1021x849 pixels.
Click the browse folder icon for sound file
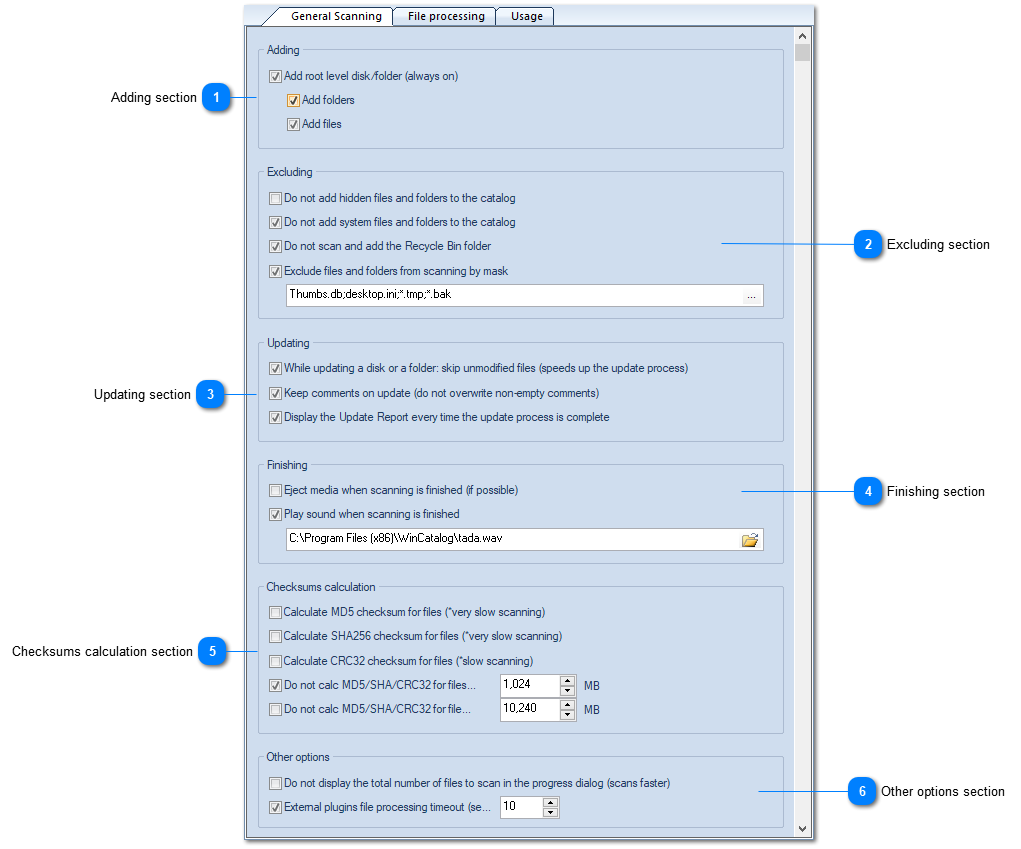point(750,540)
